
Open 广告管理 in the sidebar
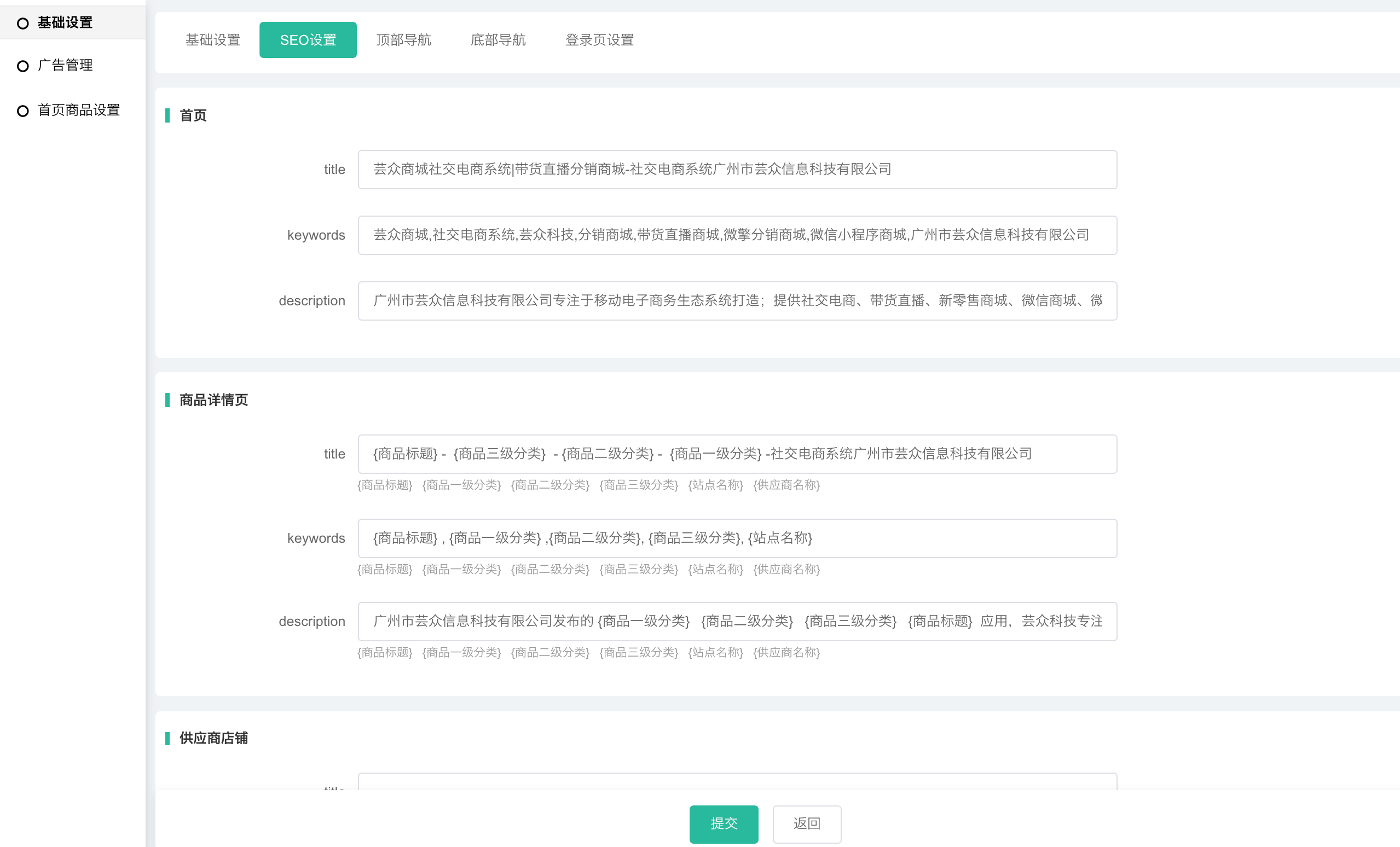65,65
